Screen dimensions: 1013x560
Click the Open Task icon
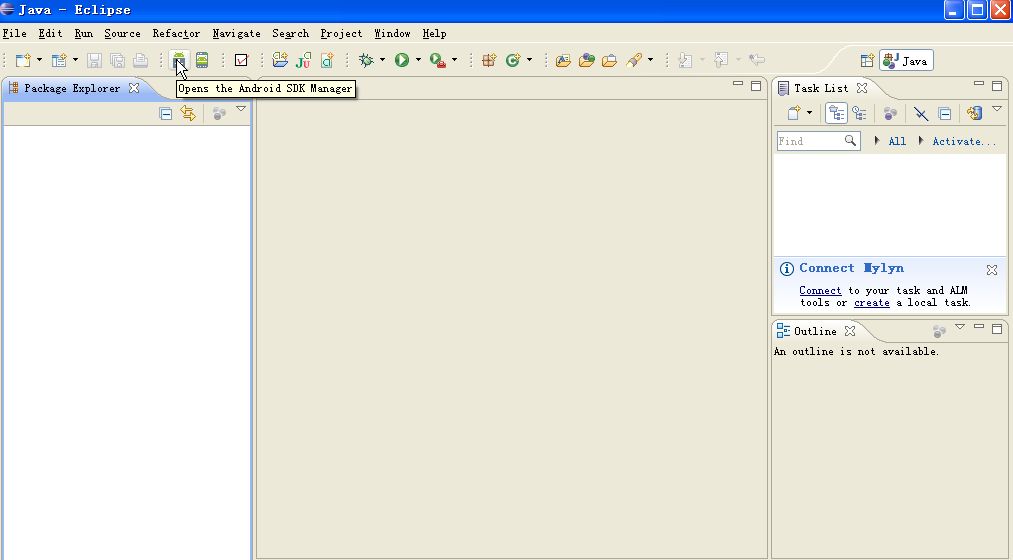pyautogui.click(x=587, y=60)
